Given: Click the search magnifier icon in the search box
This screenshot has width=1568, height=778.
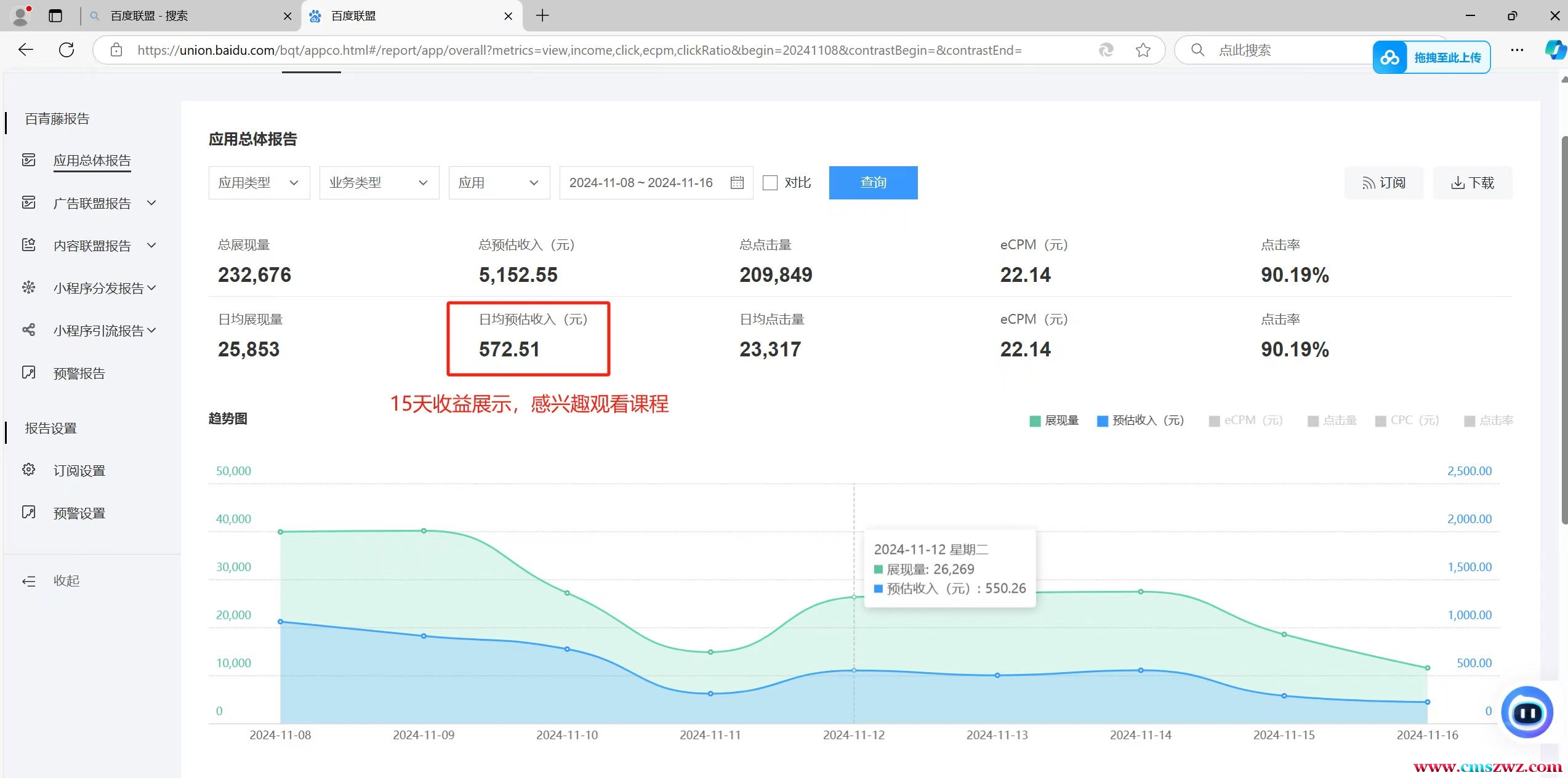Looking at the screenshot, I should pos(1197,50).
